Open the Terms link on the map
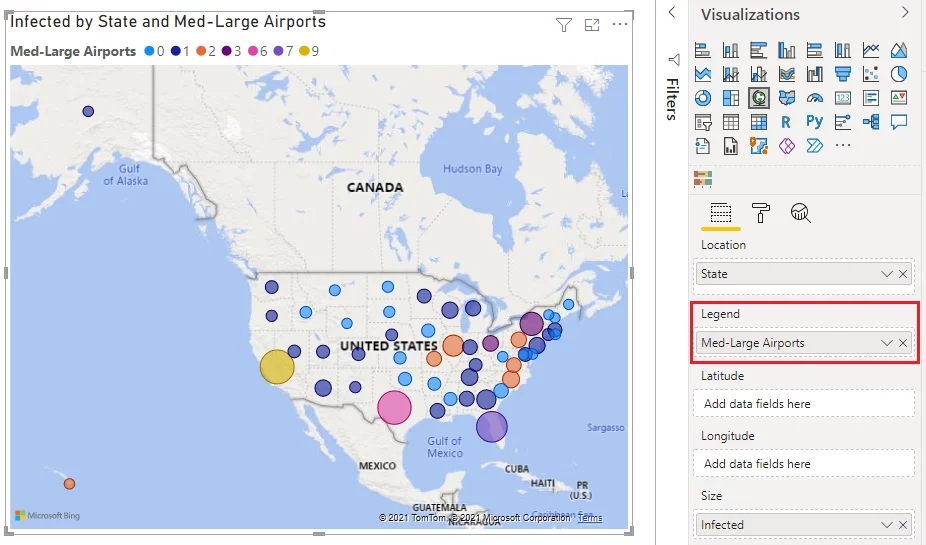The image size is (926, 545). pos(590,518)
